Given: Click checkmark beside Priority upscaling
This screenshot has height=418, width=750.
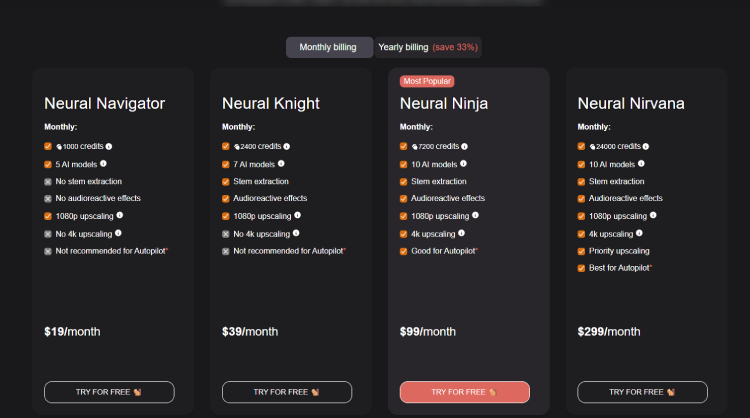Looking at the screenshot, I should 581,252.
